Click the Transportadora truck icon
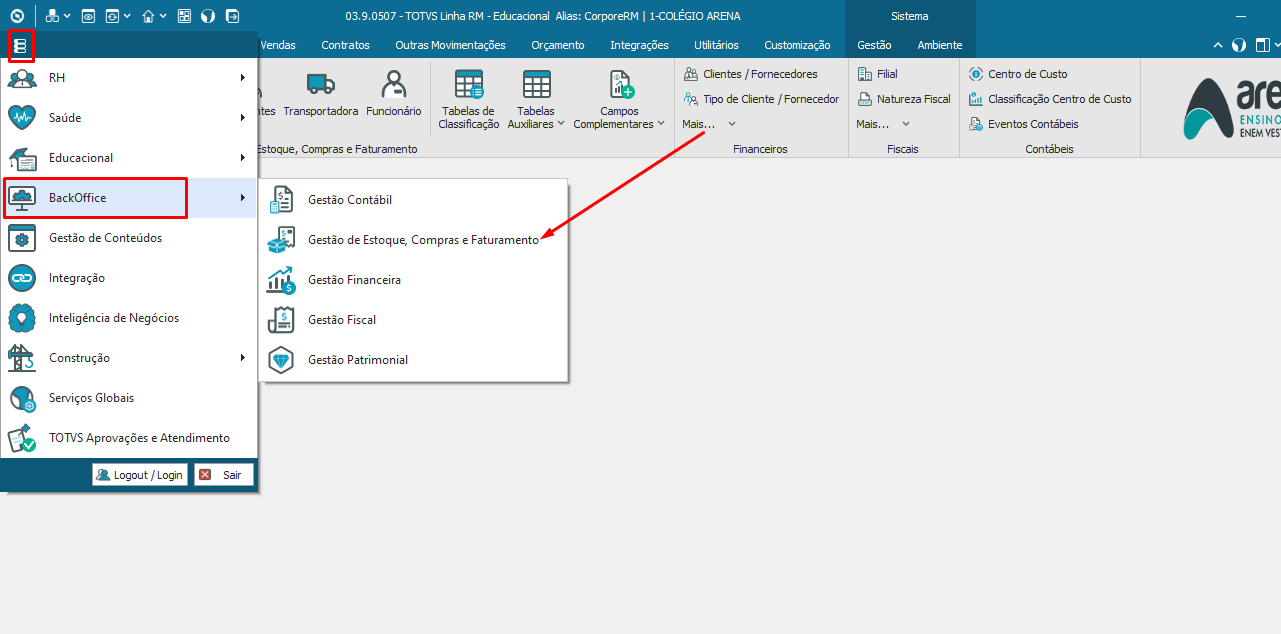This screenshot has width=1281, height=634. coord(320,84)
